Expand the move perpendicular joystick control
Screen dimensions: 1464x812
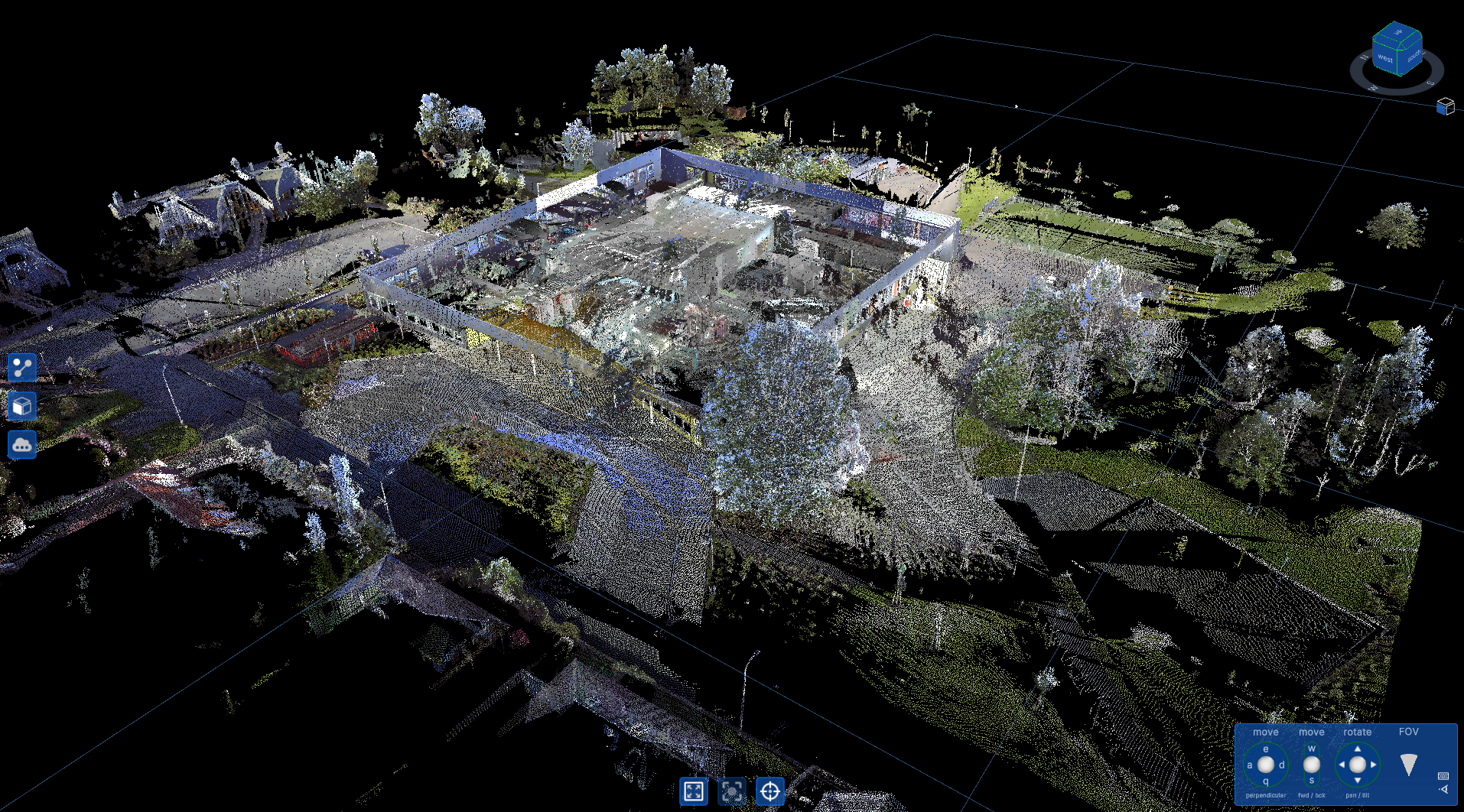(x=1266, y=765)
